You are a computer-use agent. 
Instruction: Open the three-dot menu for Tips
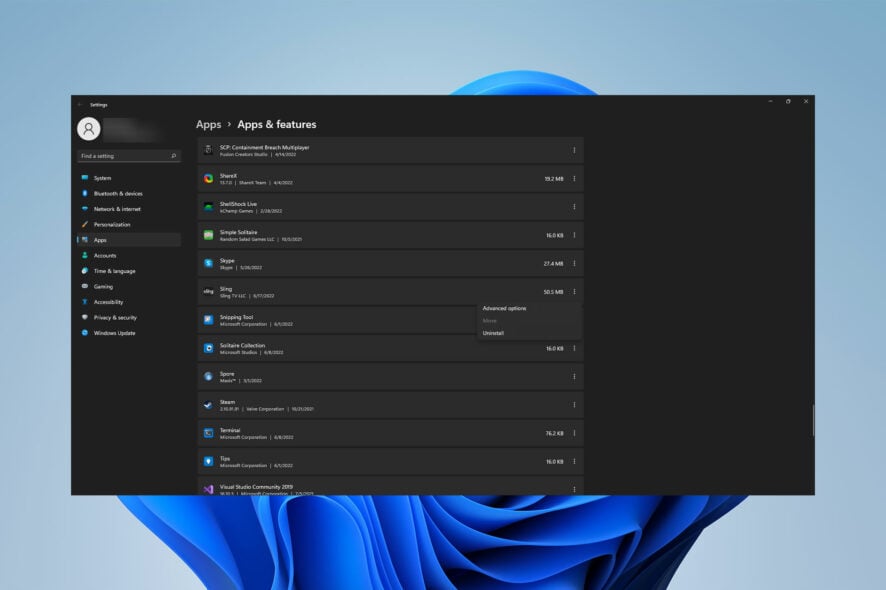point(574,461)
